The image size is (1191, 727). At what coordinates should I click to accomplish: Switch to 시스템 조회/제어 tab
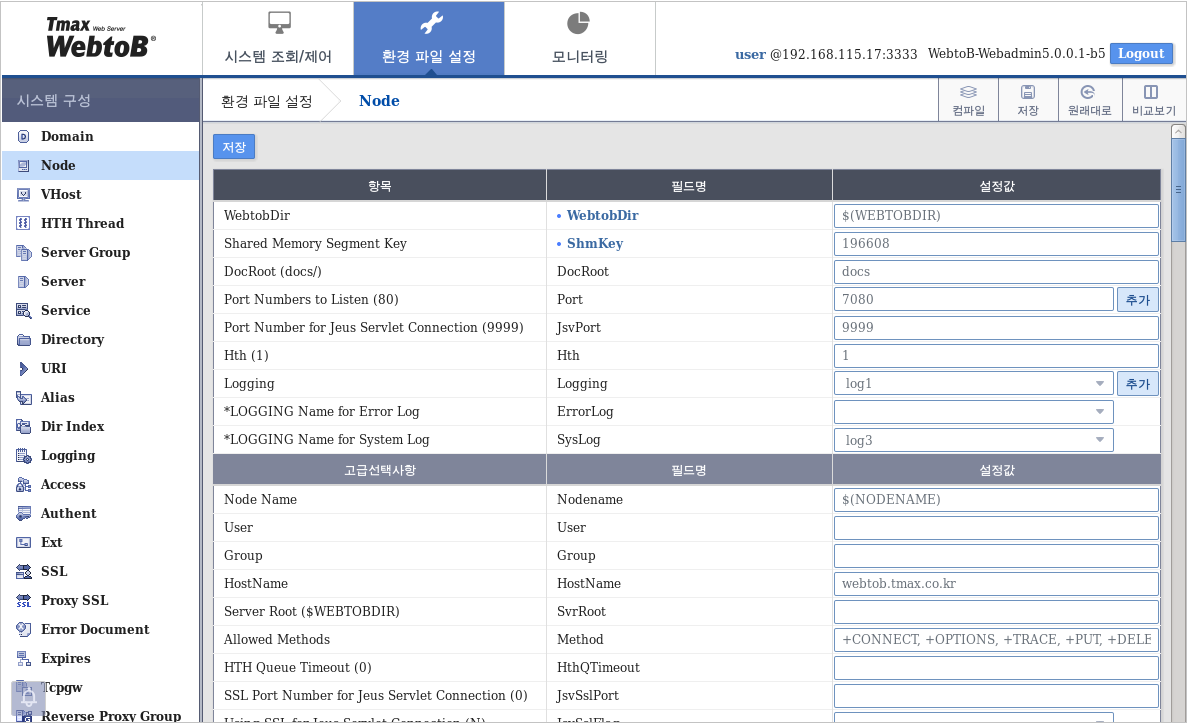277,38
